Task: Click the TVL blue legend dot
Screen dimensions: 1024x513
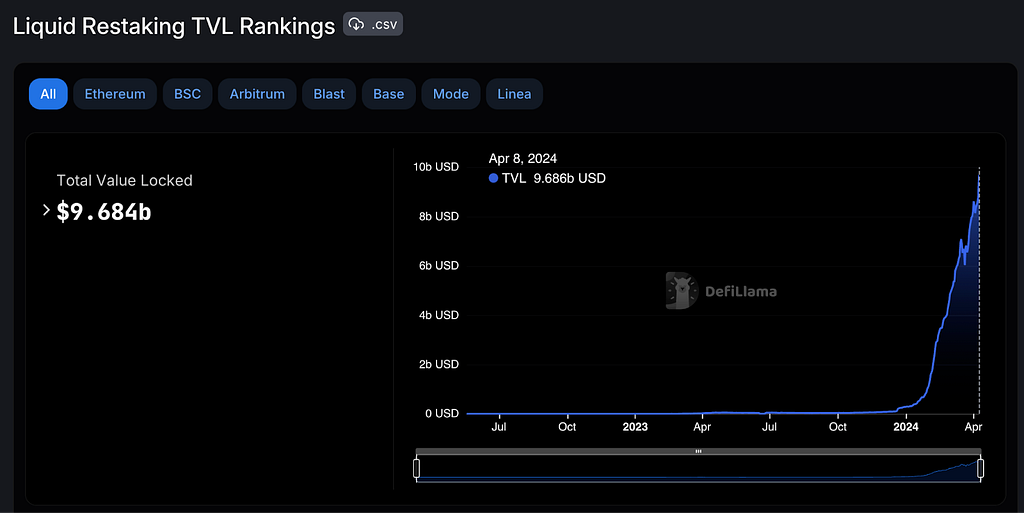Action: [x=493, y=178]
